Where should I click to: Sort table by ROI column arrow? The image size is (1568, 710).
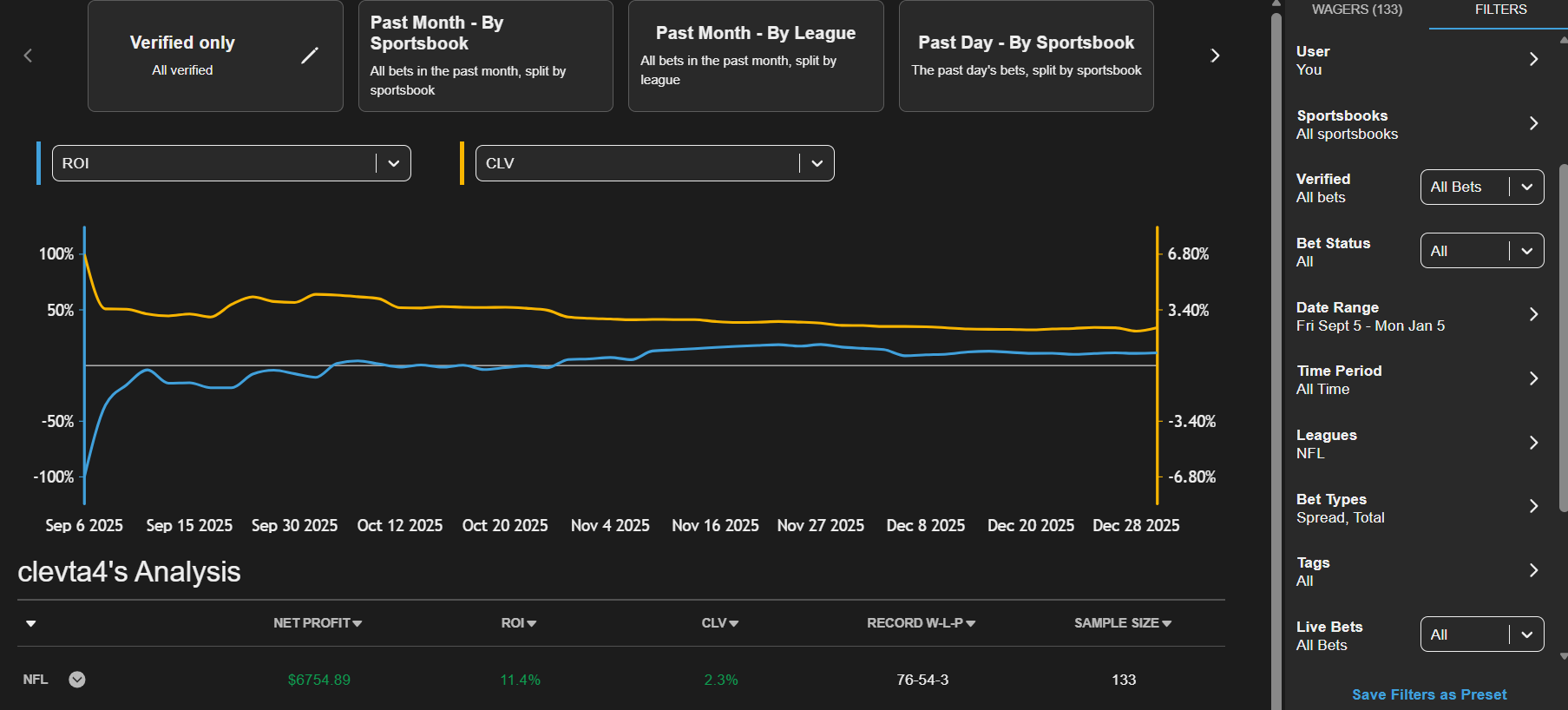[532, 623]
